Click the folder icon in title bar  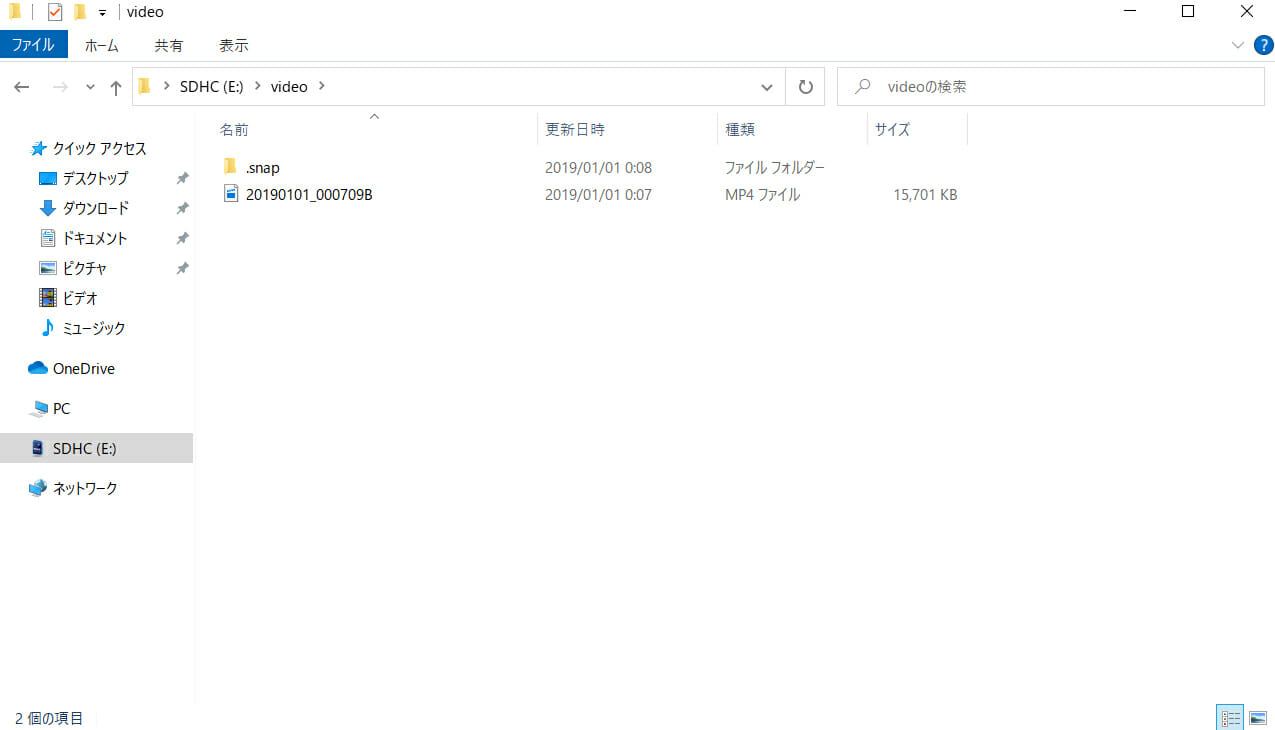15,12
